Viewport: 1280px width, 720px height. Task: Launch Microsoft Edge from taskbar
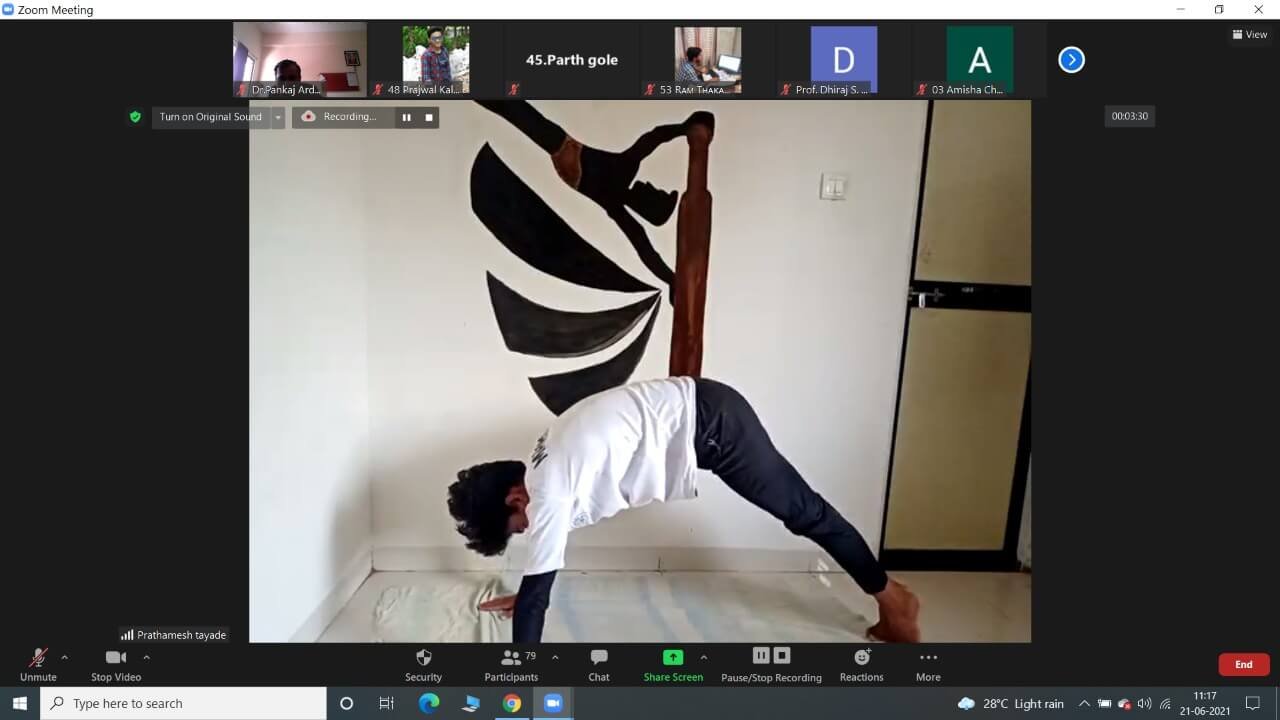pos(429,703)
